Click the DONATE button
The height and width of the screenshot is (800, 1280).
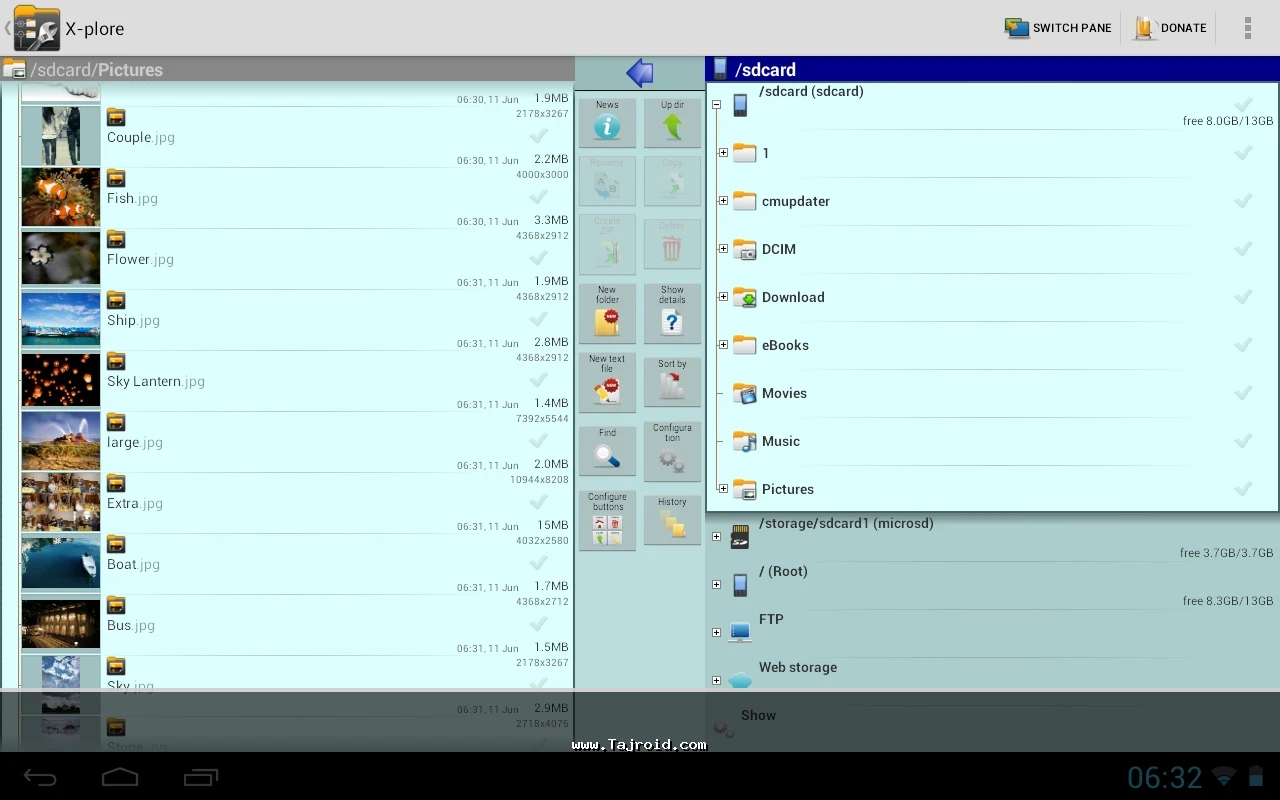click(x=1170, y=28)
